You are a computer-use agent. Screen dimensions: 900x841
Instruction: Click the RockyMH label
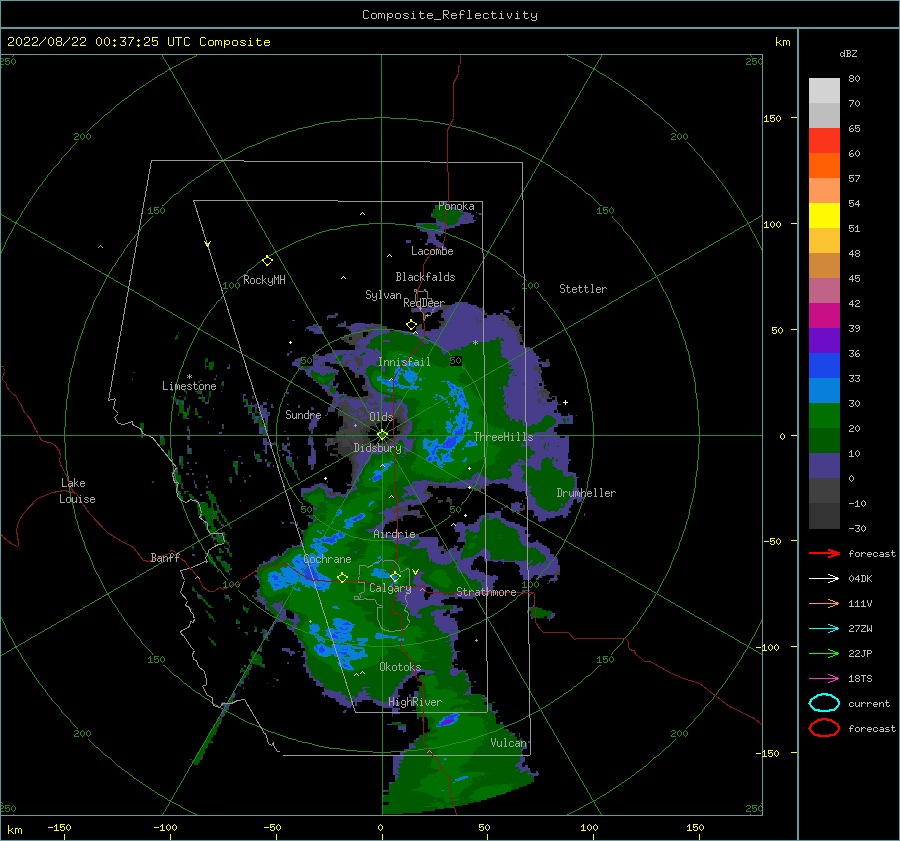point(264,280)
